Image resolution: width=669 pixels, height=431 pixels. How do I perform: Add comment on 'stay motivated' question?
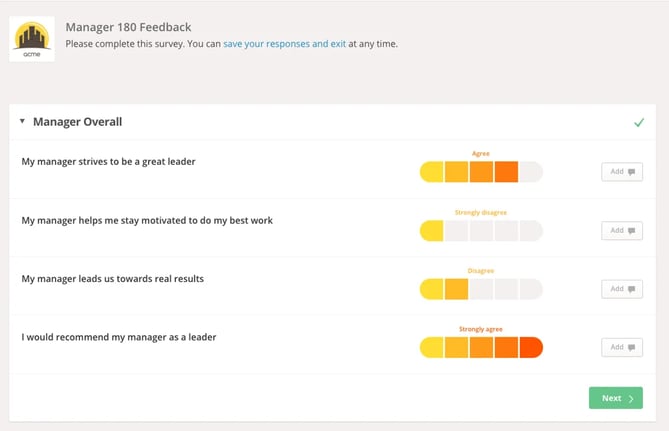[x=621, y=231]
